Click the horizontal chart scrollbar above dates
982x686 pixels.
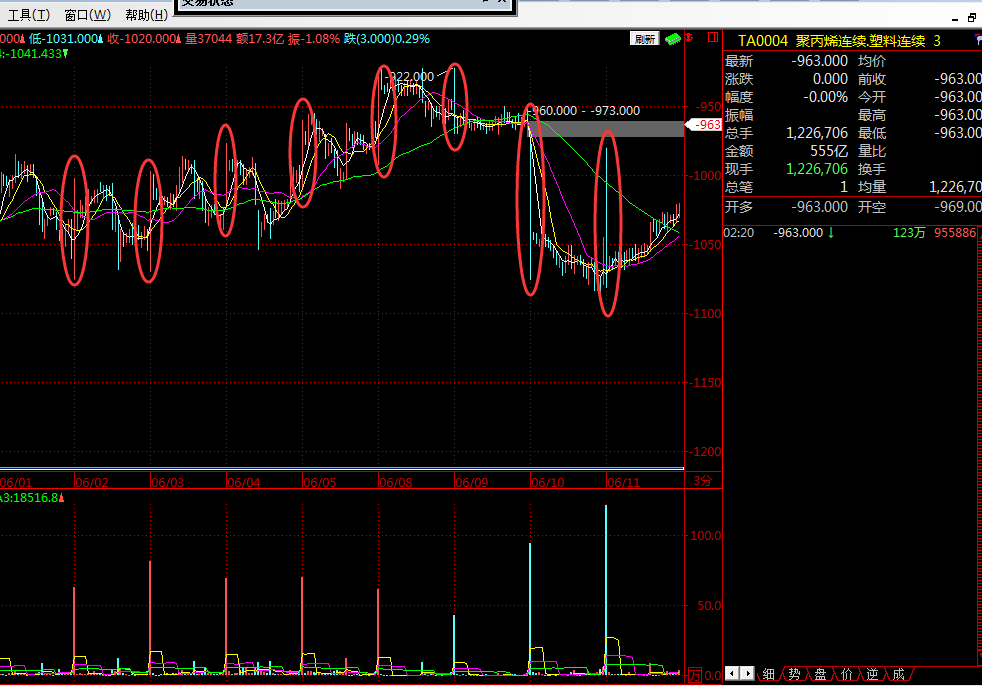[x=340, y=469]
